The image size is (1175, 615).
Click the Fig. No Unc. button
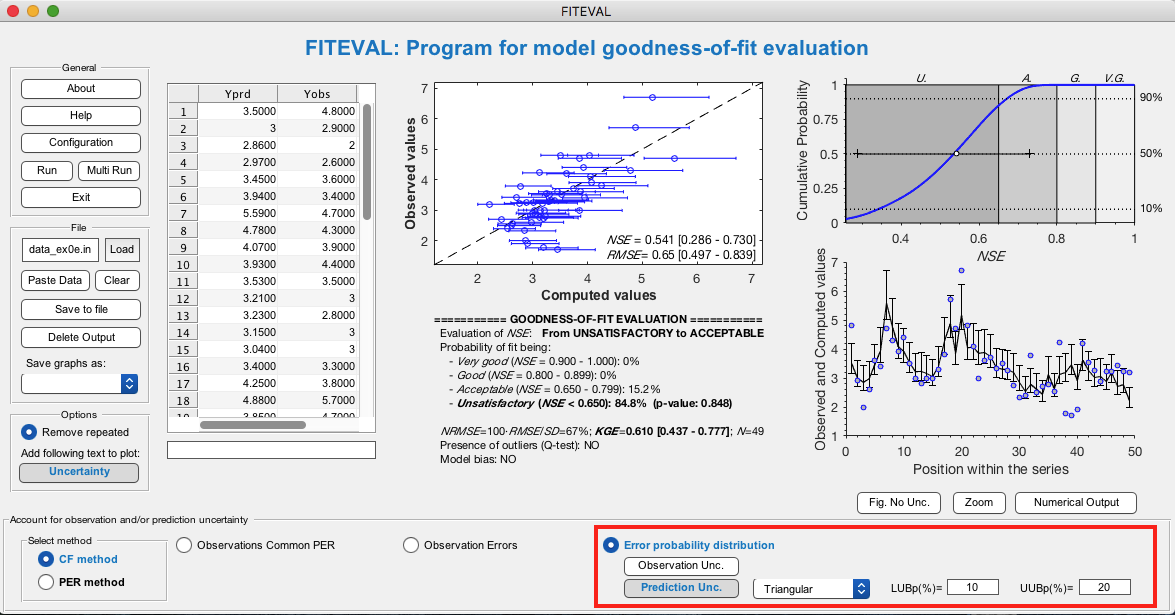click(x=899, y=502)
